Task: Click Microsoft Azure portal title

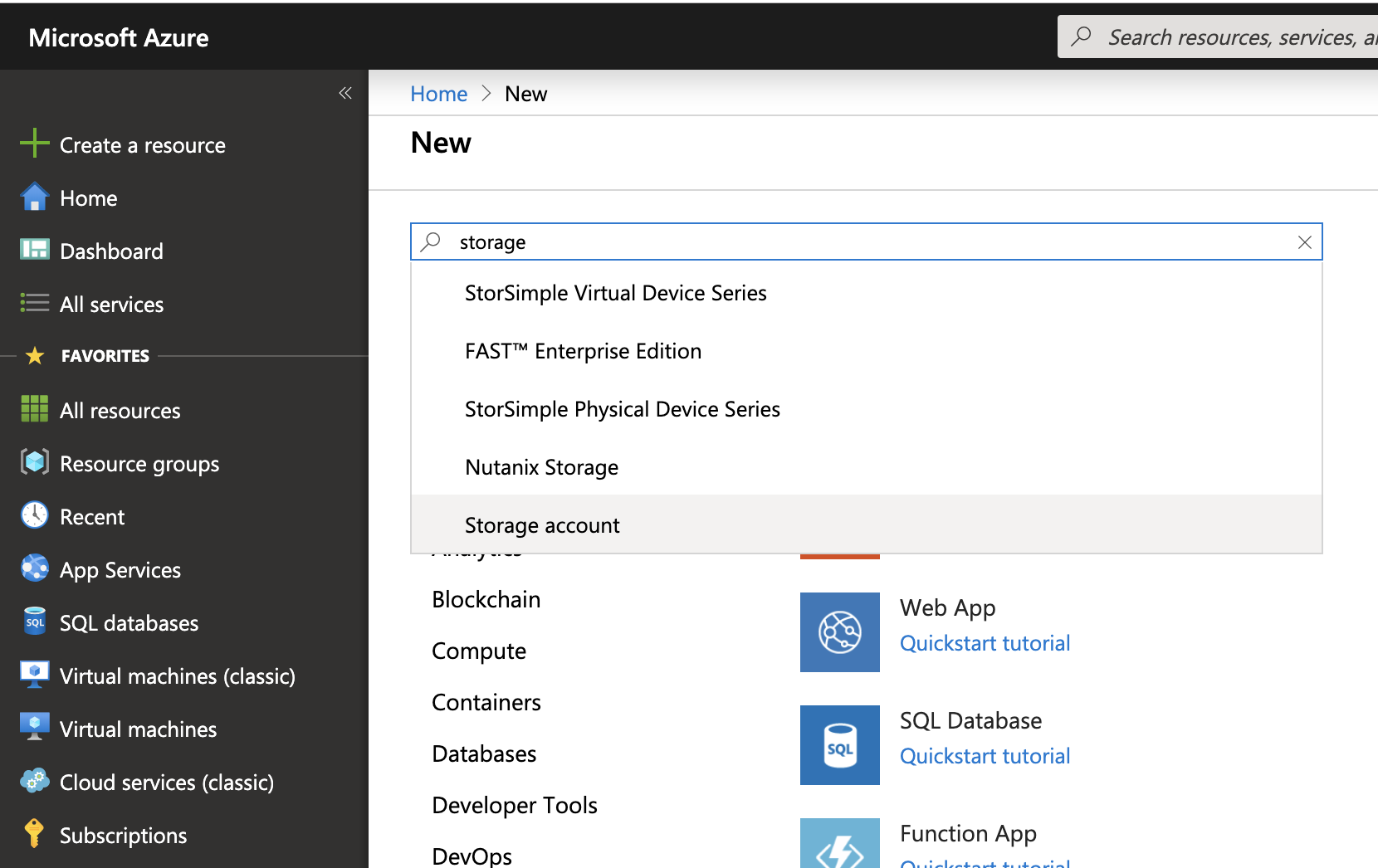Action: [x=119, y=37]
